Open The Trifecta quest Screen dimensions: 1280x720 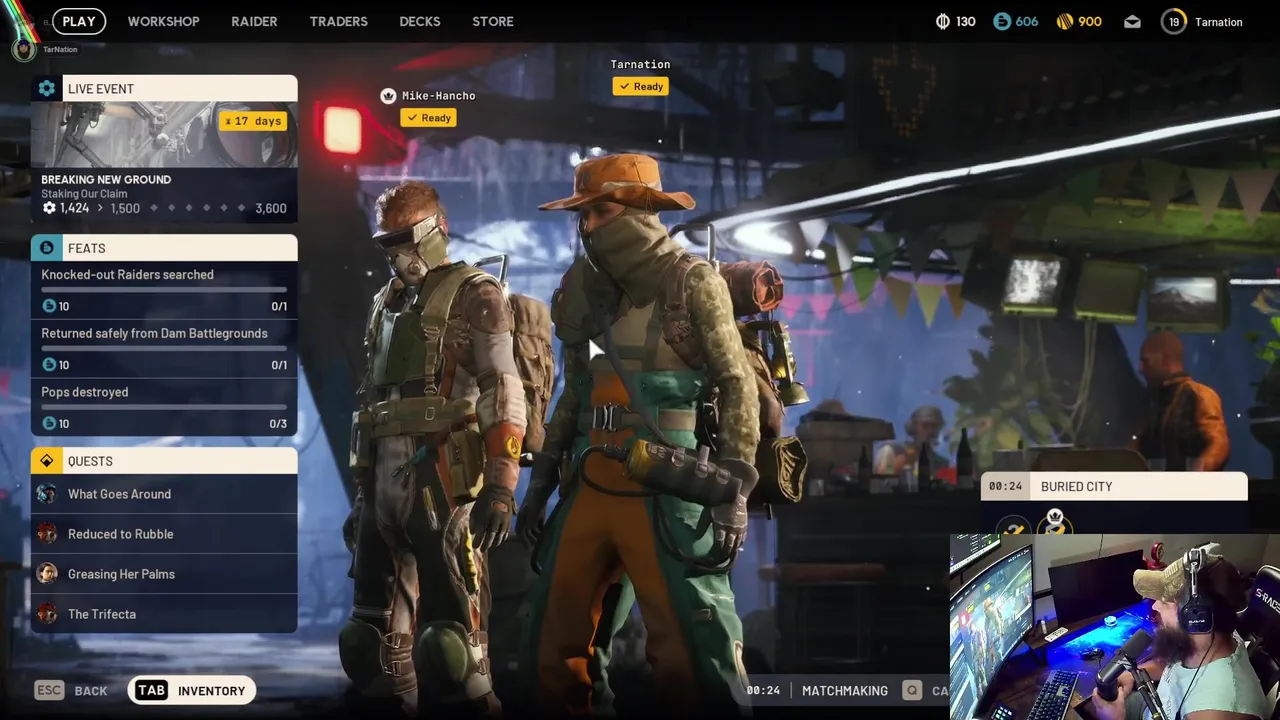tap(164, 614)
